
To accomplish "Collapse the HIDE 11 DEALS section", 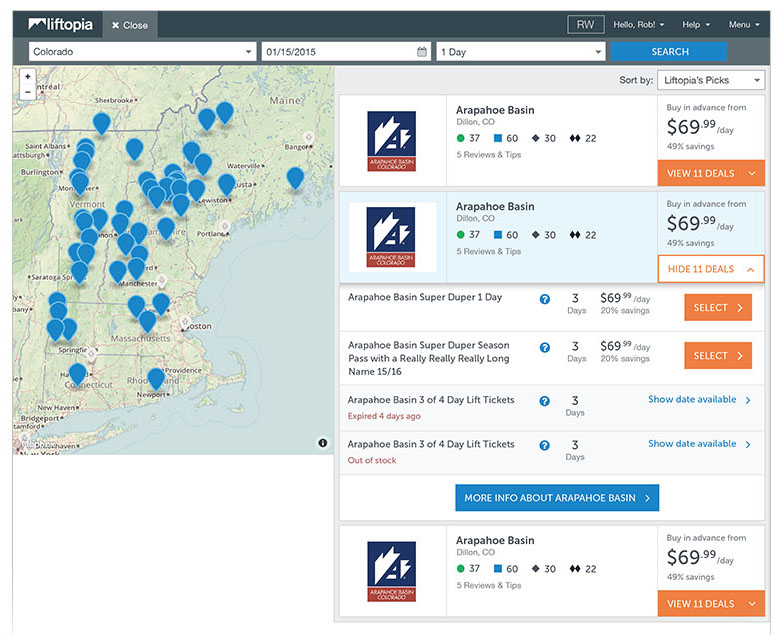I will [711, 269].
